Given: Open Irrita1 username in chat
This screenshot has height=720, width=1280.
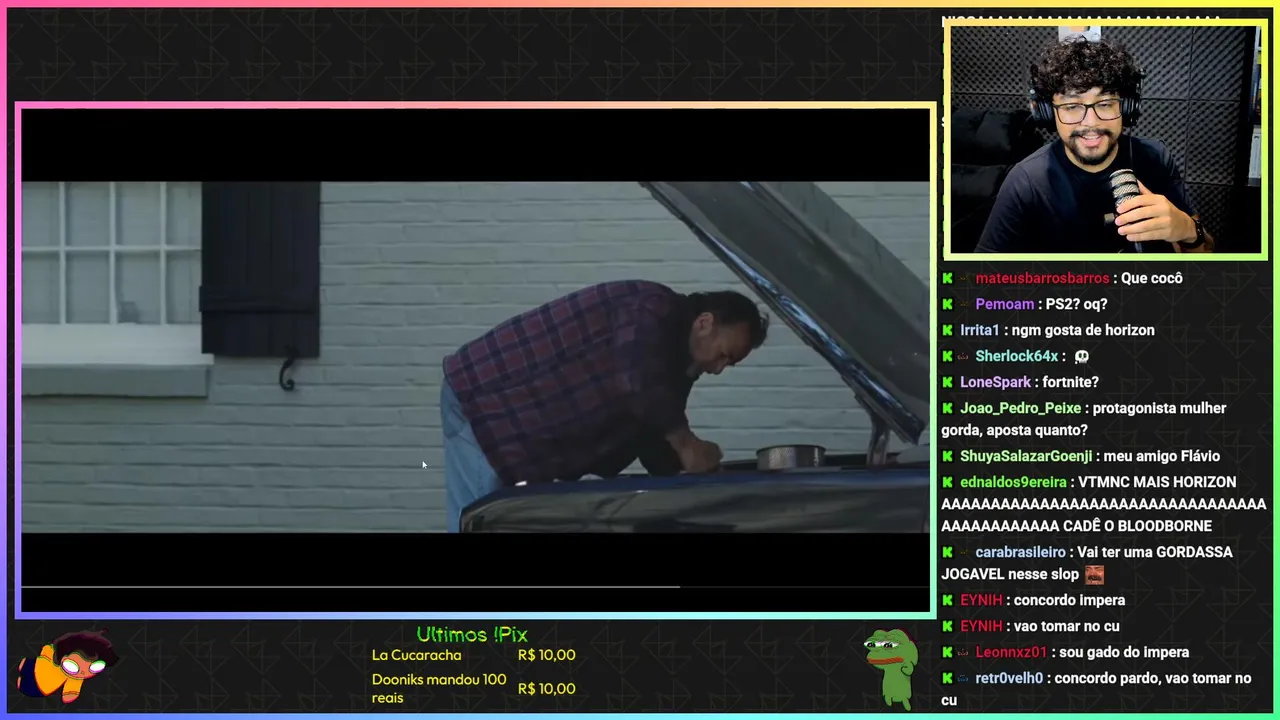Looking at the screenshot, I should coord(980,330).
